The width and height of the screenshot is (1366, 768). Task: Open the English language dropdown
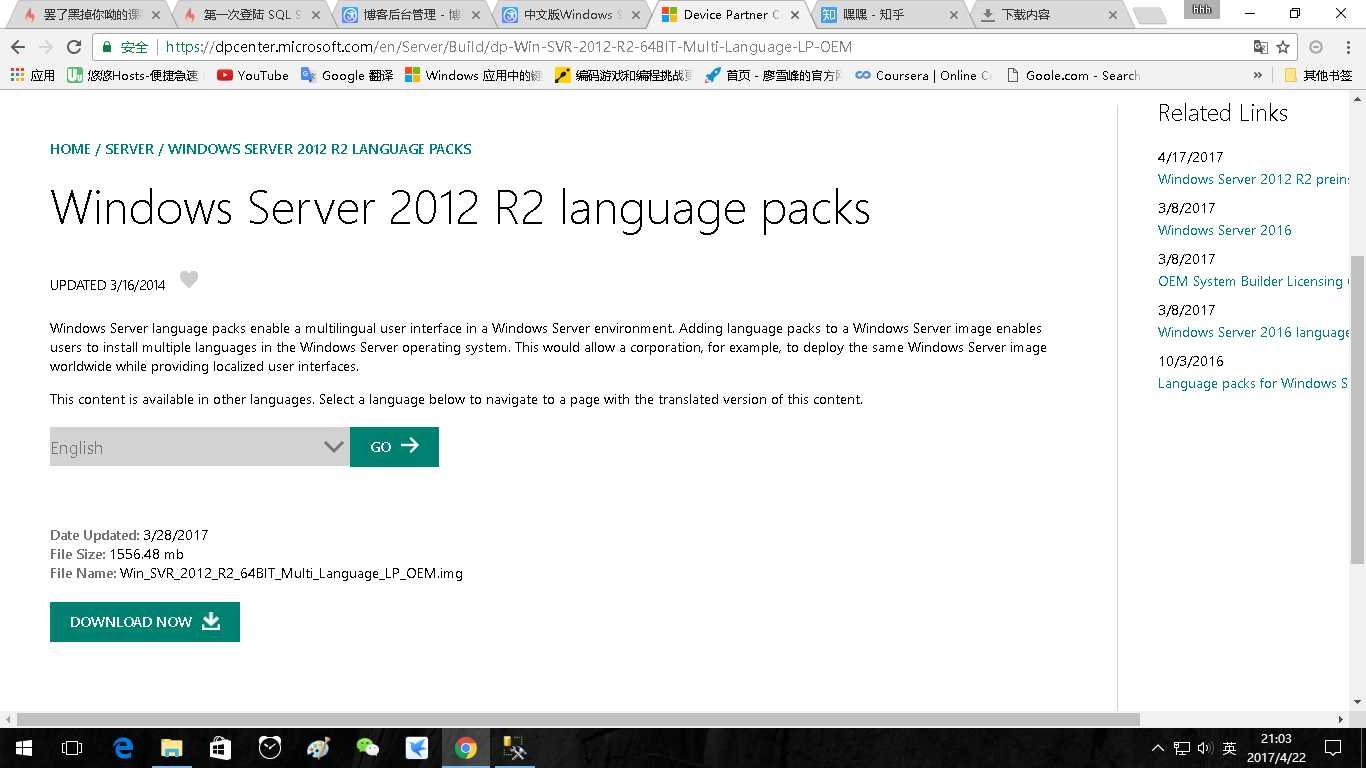(200, 447)
